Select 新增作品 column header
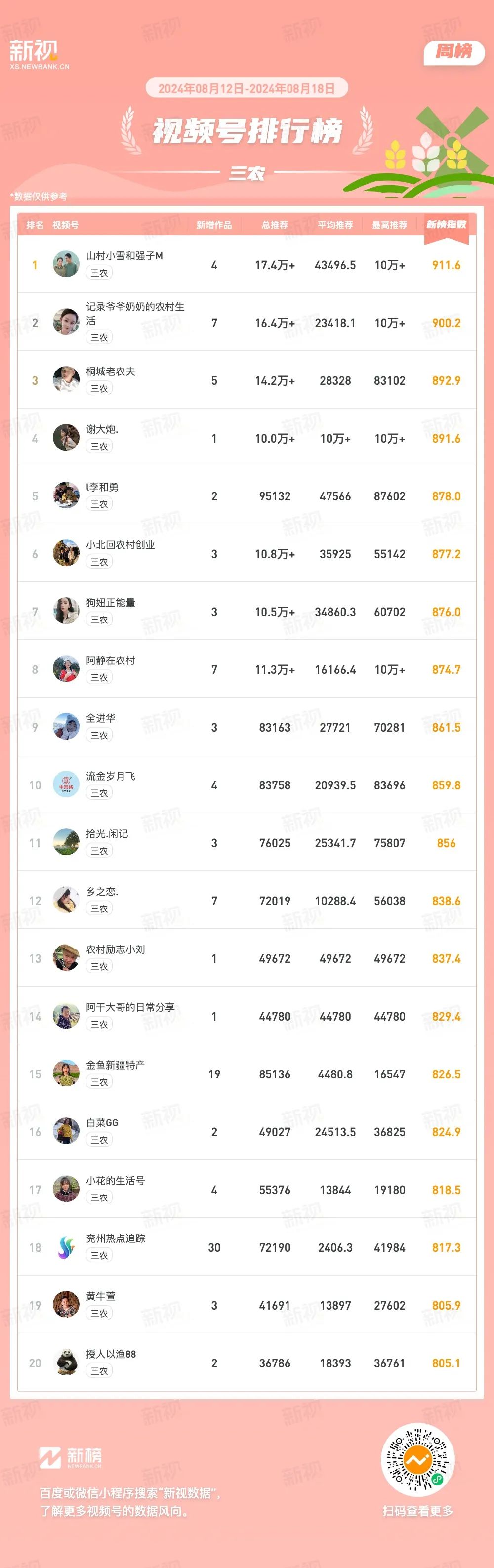This screenshot has height=1568, width=494. coord(214,225)
